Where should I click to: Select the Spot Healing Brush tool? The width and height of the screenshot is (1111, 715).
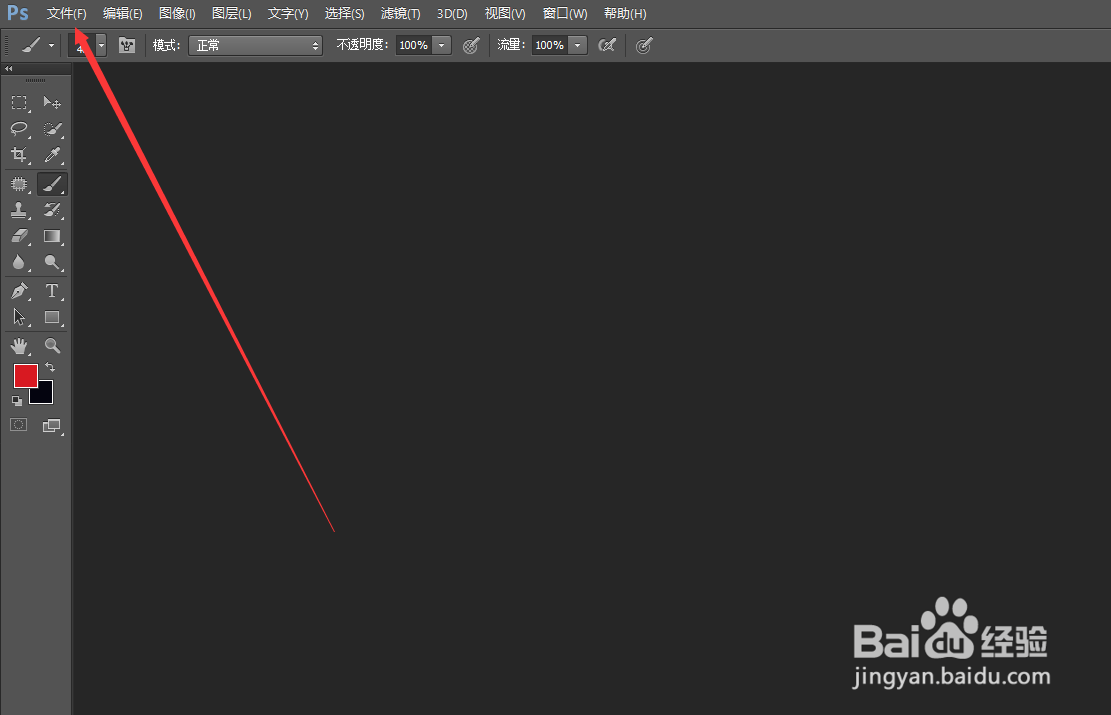(19, 184)
